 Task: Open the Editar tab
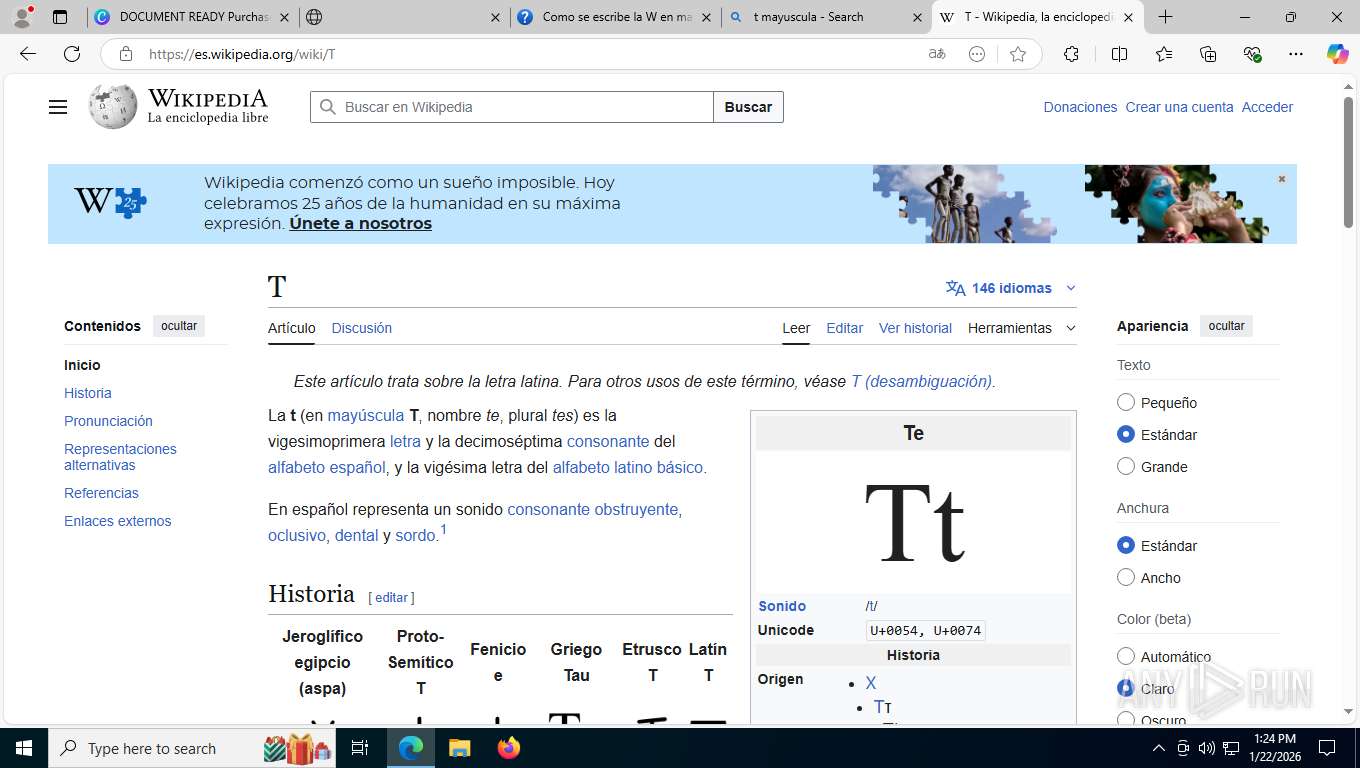(844, 328)
